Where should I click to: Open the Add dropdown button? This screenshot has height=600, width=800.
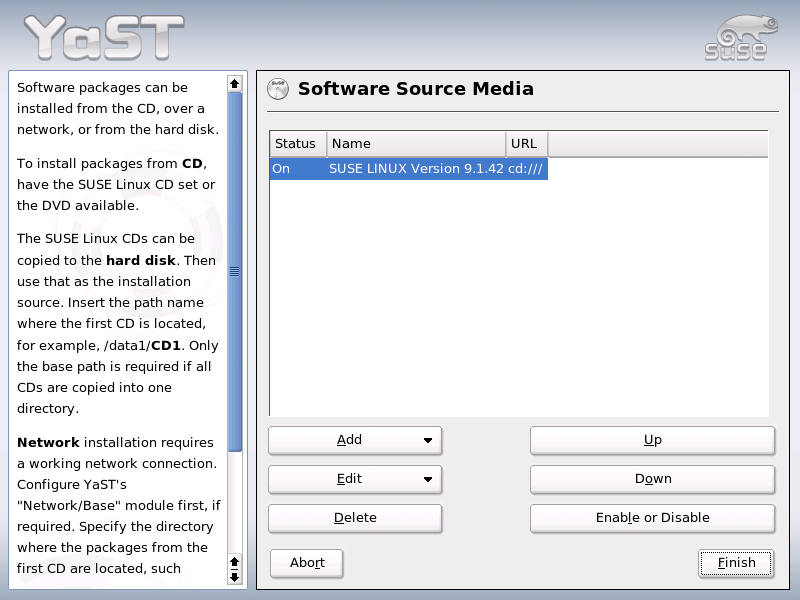[355, 440]
